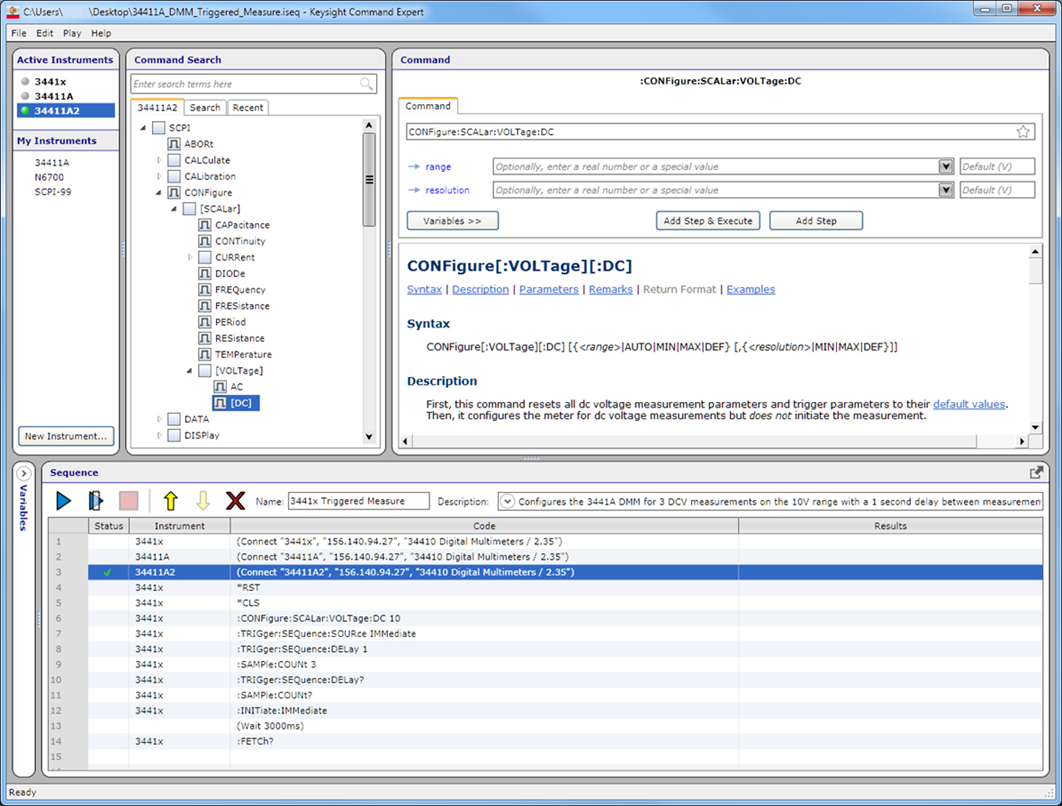
Task: Toggle the CURRent checkbox
Action: pos(205,257)
